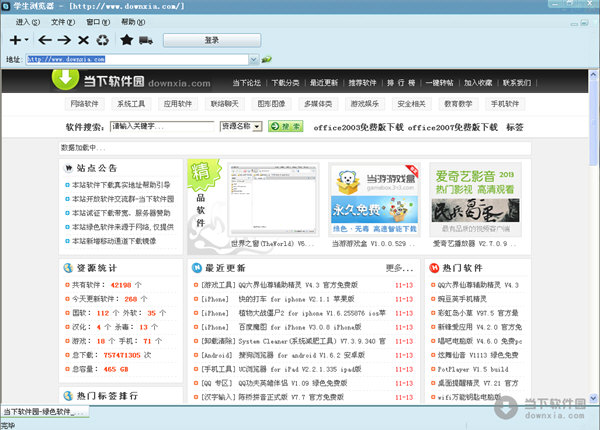Select the 网络软件 category tab

tap(85, 104)
